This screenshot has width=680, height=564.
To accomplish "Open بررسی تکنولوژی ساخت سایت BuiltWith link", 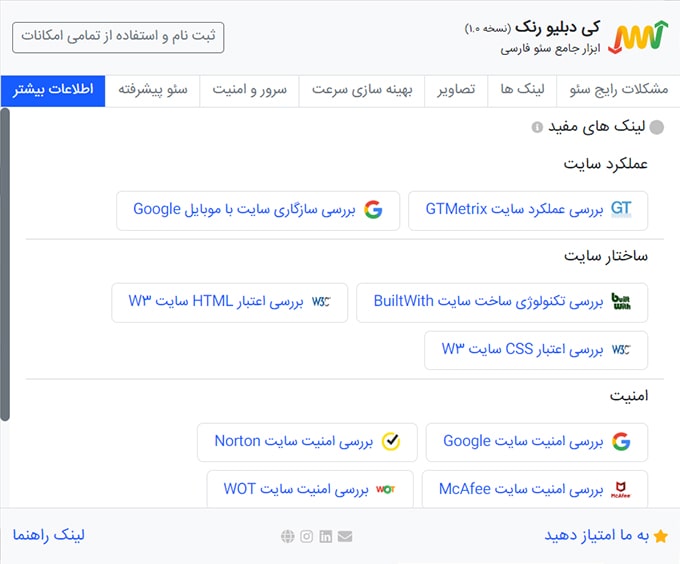I will click(x=502, y=302).
